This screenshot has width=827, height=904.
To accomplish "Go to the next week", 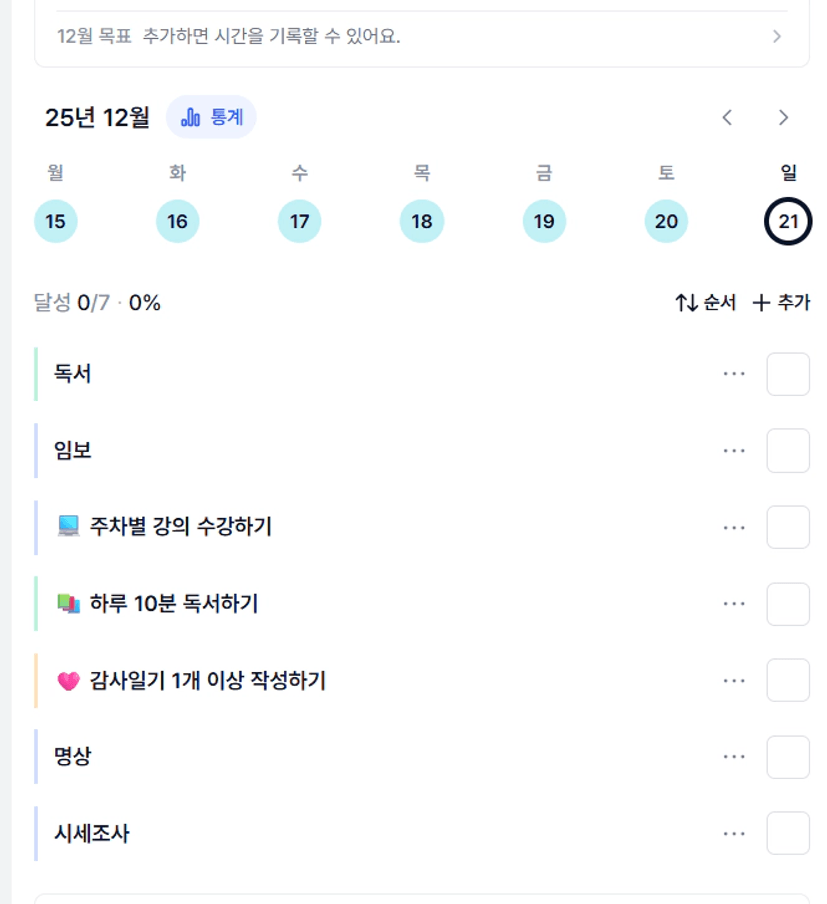I will tap(783, 117).
